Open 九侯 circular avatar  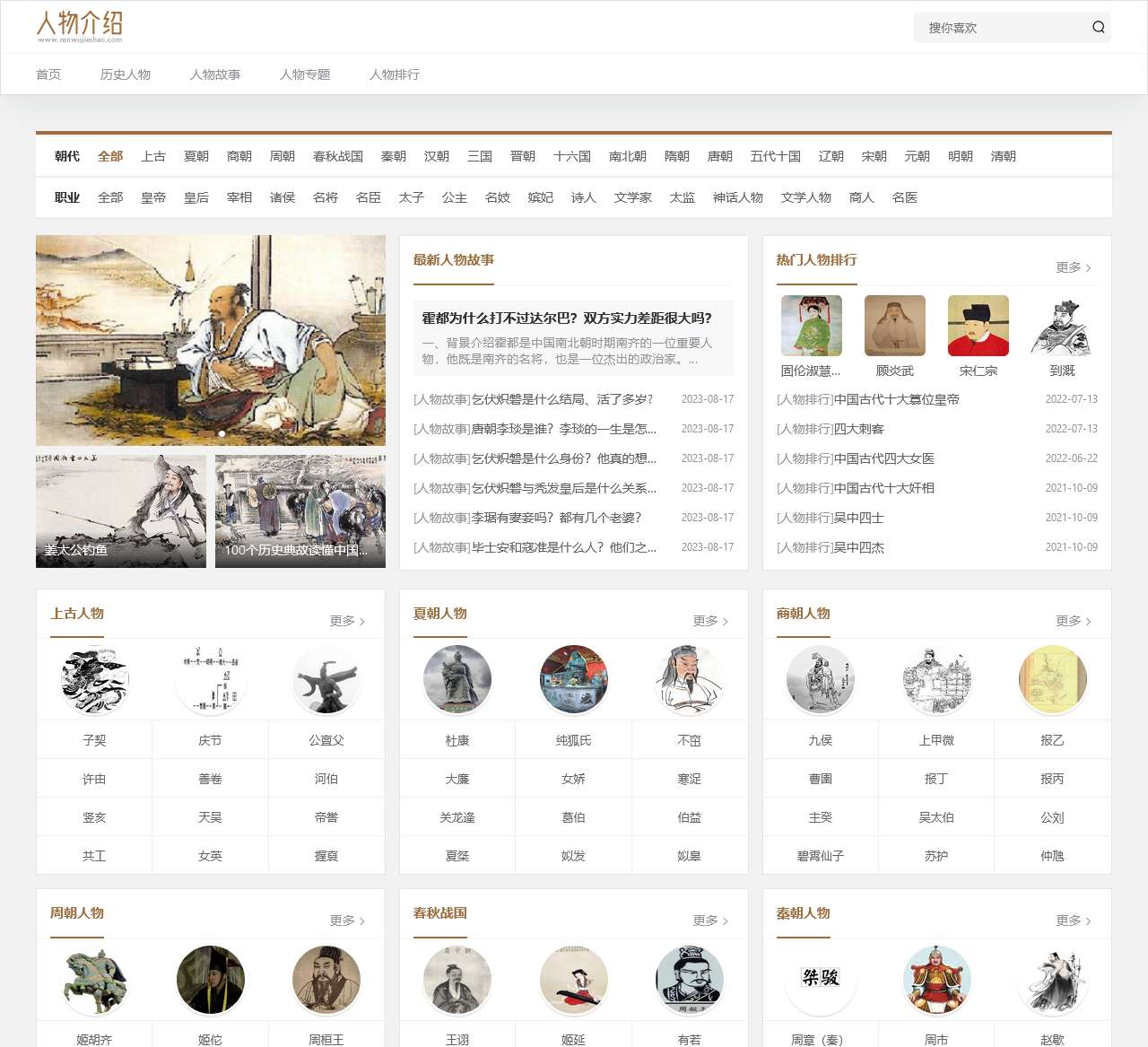(821, 680)
